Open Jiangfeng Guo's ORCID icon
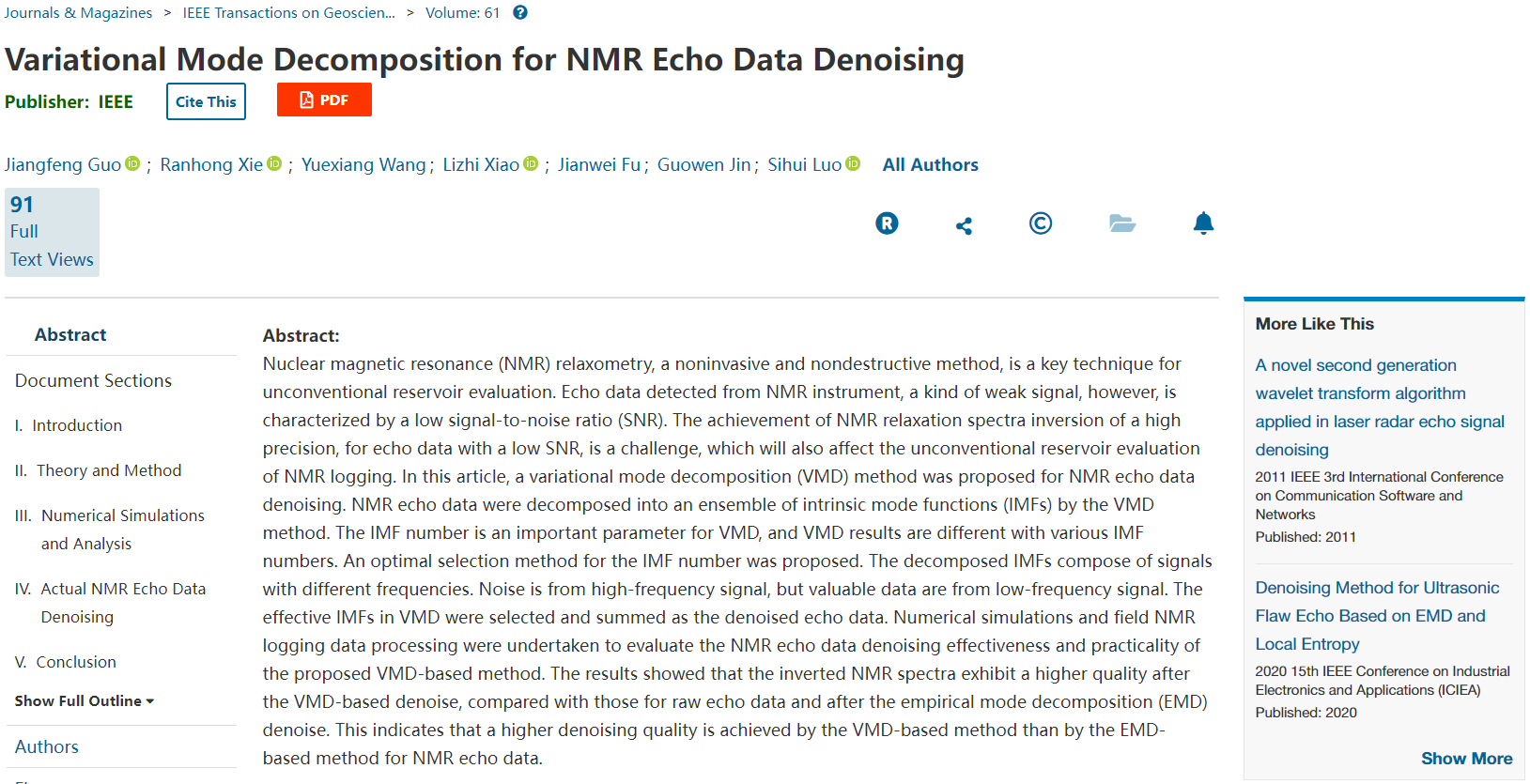The height and width of the screenshot is (784, 1530). click(132, 163)
